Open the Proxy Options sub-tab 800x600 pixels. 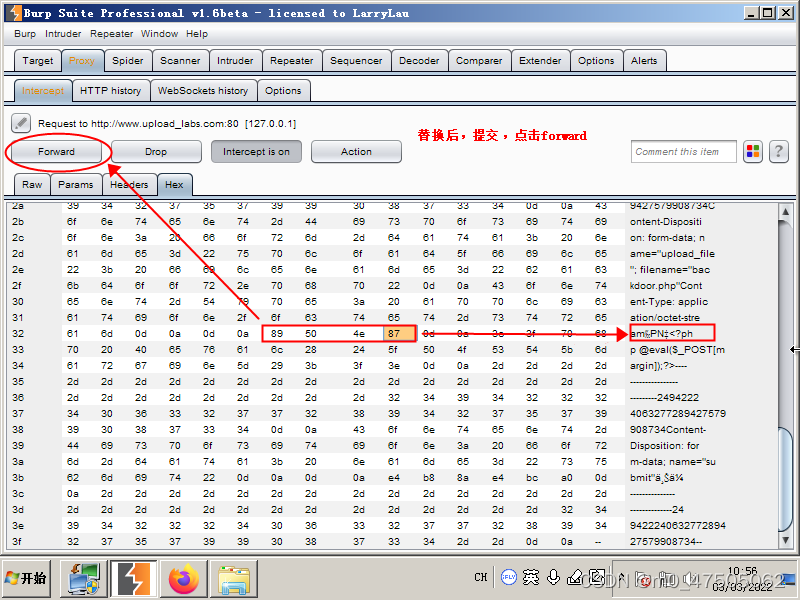[x=283, y=91]
